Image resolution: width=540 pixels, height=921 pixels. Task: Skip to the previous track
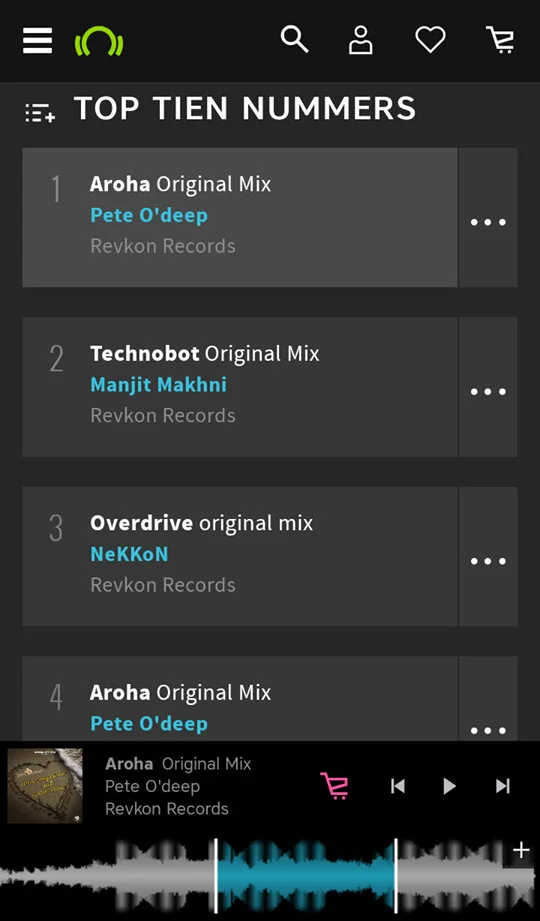398,786
